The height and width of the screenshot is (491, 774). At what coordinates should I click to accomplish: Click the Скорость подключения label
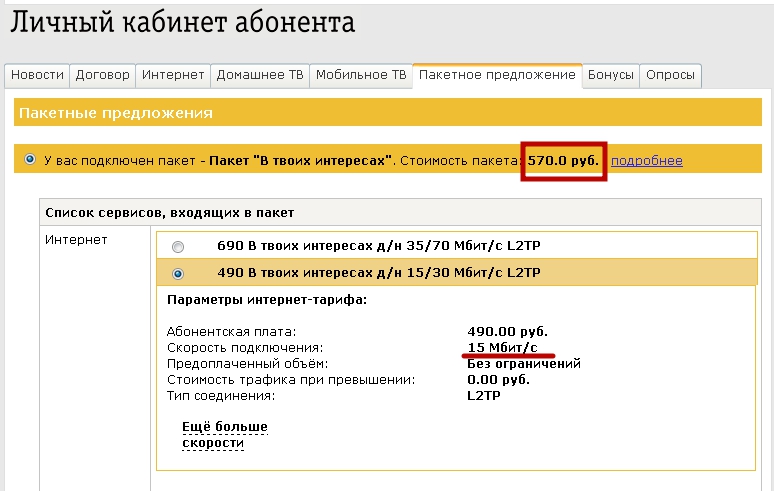pos(245,347)
